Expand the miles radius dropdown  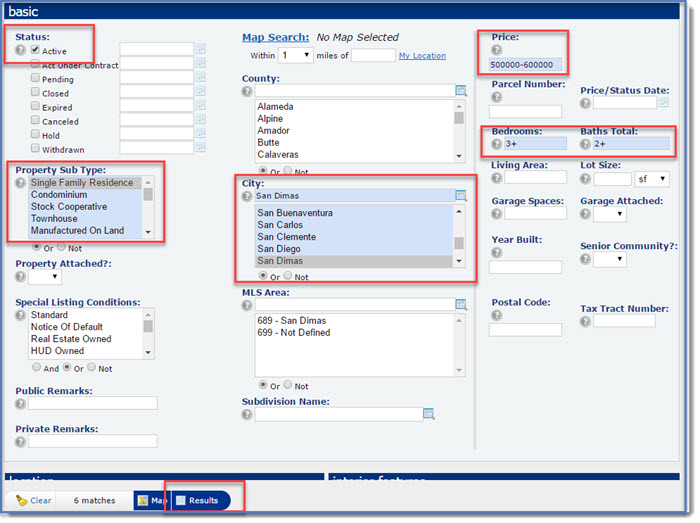click(x=296, y=55)
